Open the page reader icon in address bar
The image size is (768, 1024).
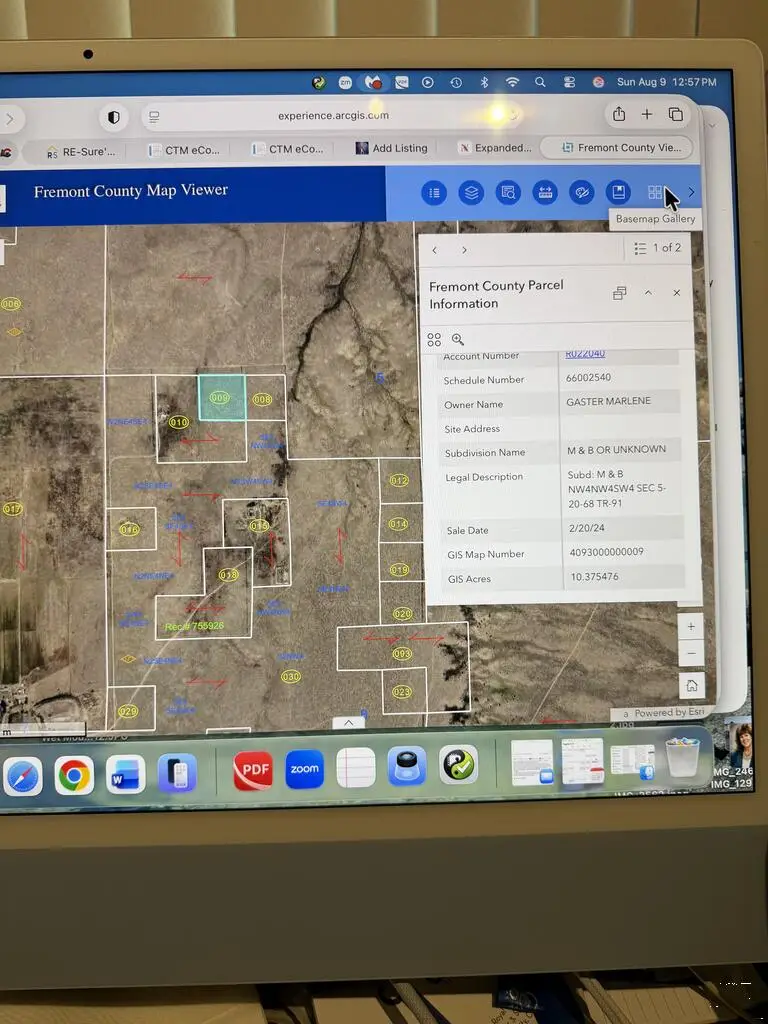(x=154, y=117)
